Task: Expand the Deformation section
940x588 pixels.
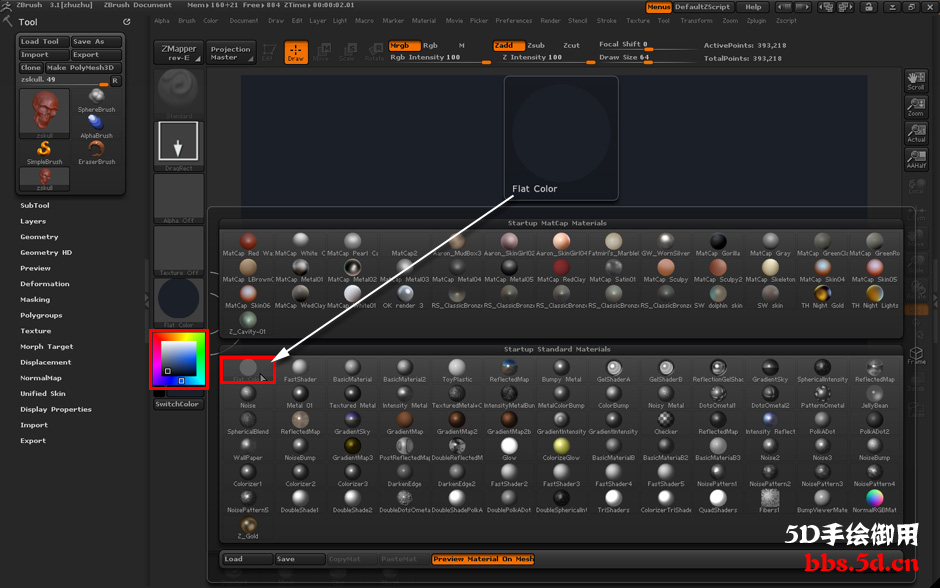Action: 45,284
